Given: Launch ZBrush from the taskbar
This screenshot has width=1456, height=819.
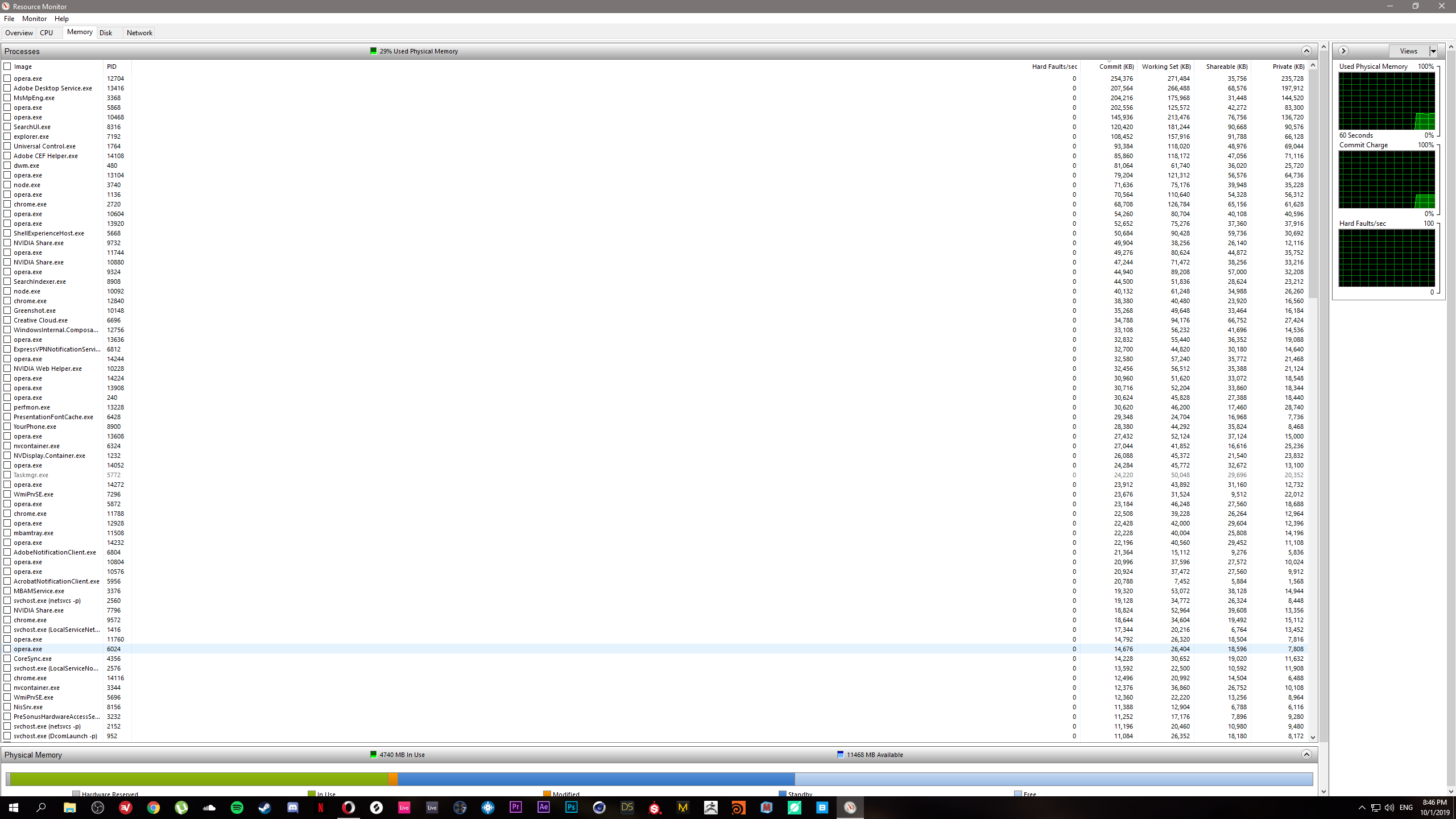Looking at the screenshot, I should point(711,807).
